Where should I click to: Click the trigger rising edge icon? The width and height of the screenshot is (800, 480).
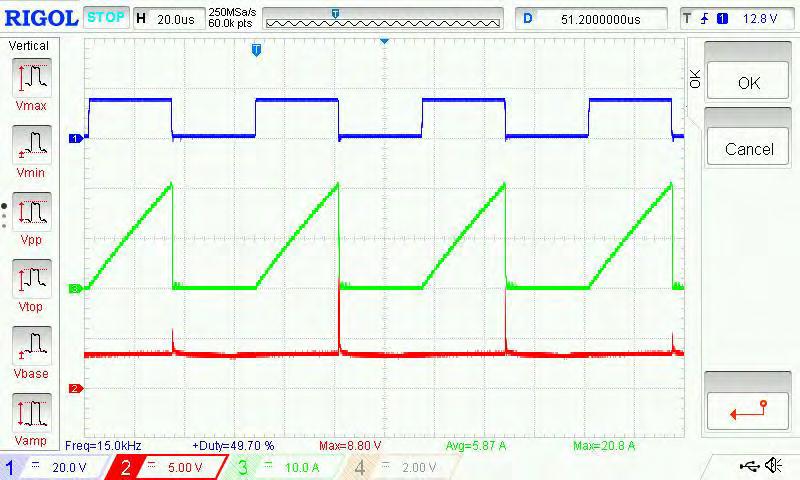(x=705, y=19)
